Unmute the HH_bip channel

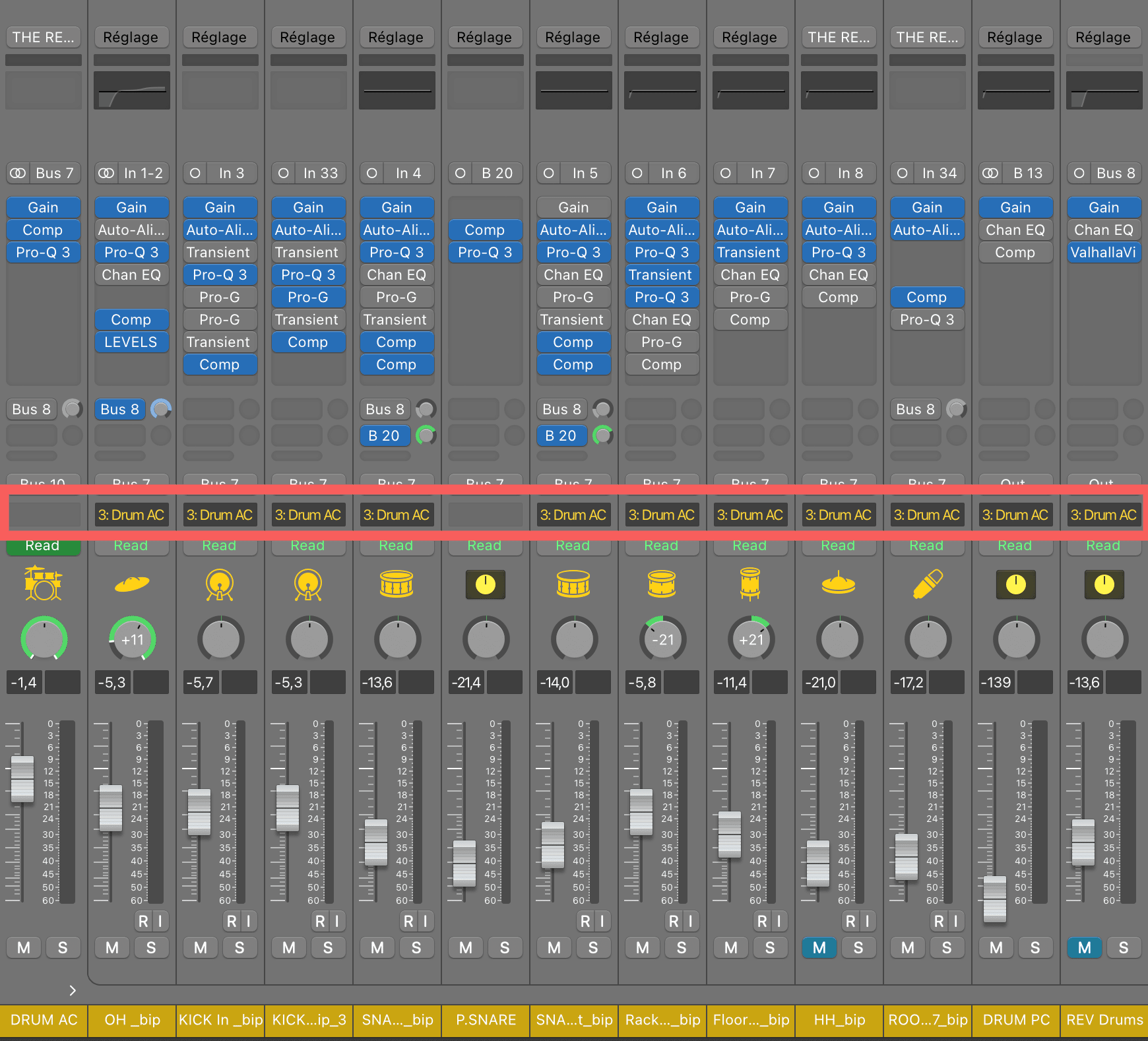[x=819, y=947]
